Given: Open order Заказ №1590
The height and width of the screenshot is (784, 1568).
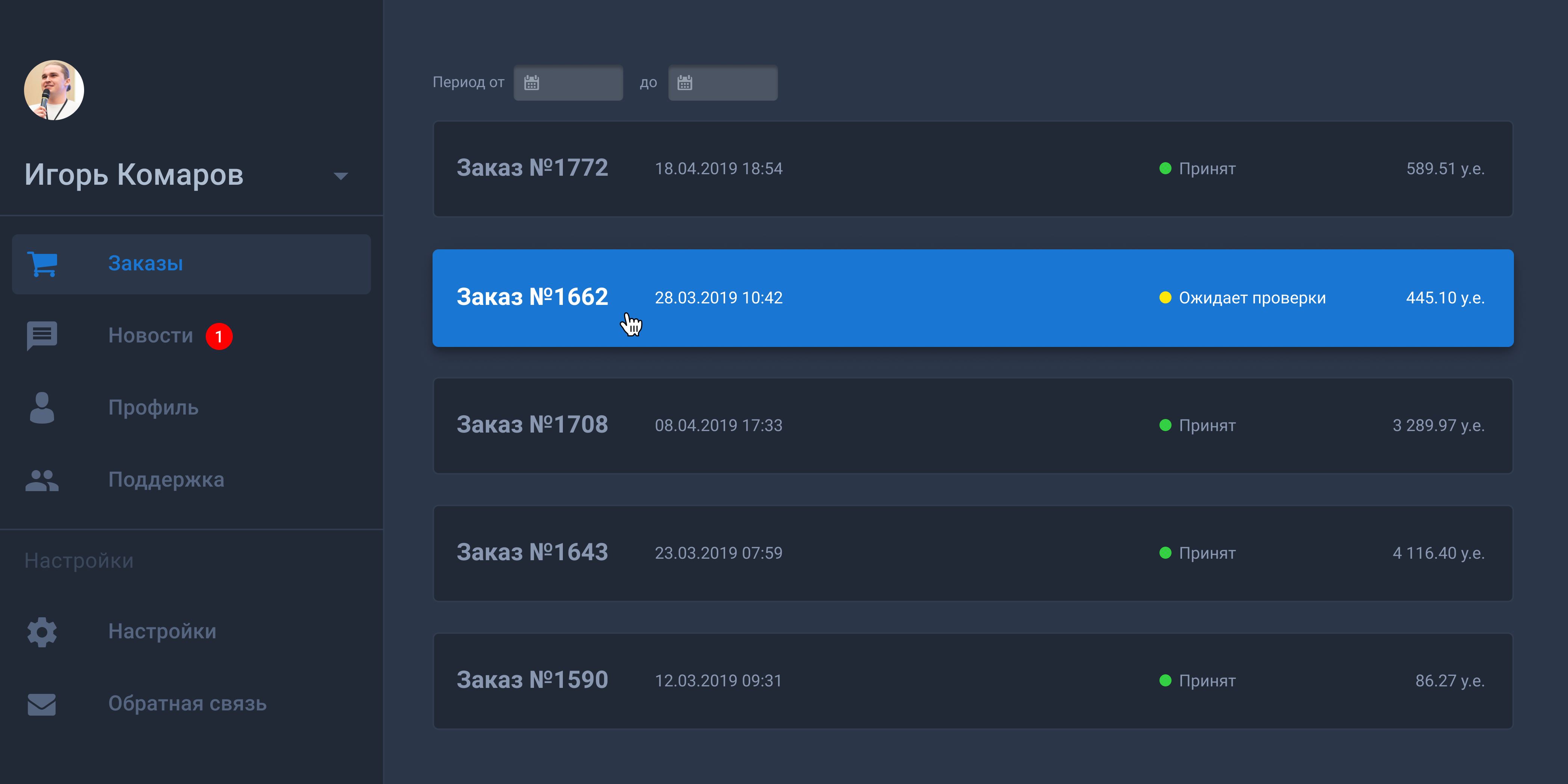Looking at the screenshot, I should pyautogui.click(x=973, y=681).
